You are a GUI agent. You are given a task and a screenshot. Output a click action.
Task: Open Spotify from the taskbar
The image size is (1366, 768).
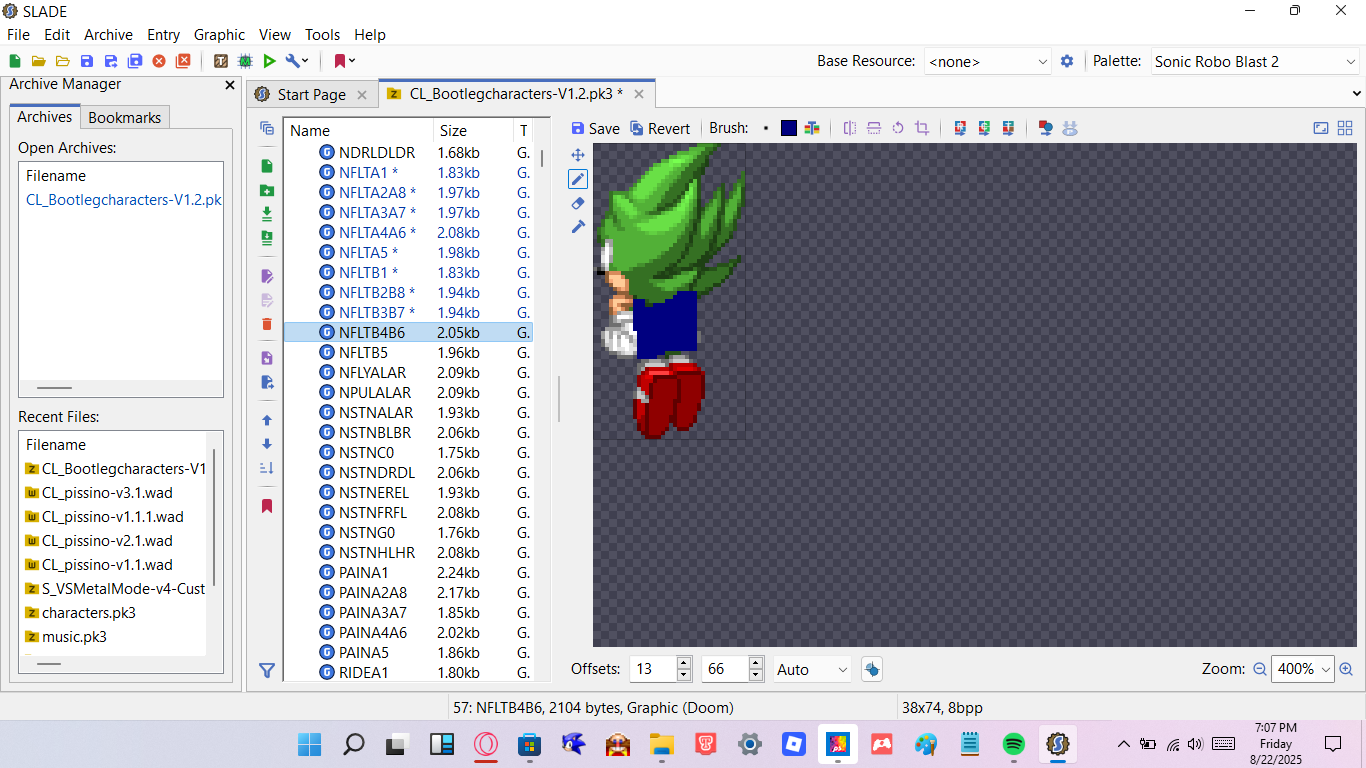1014,744
